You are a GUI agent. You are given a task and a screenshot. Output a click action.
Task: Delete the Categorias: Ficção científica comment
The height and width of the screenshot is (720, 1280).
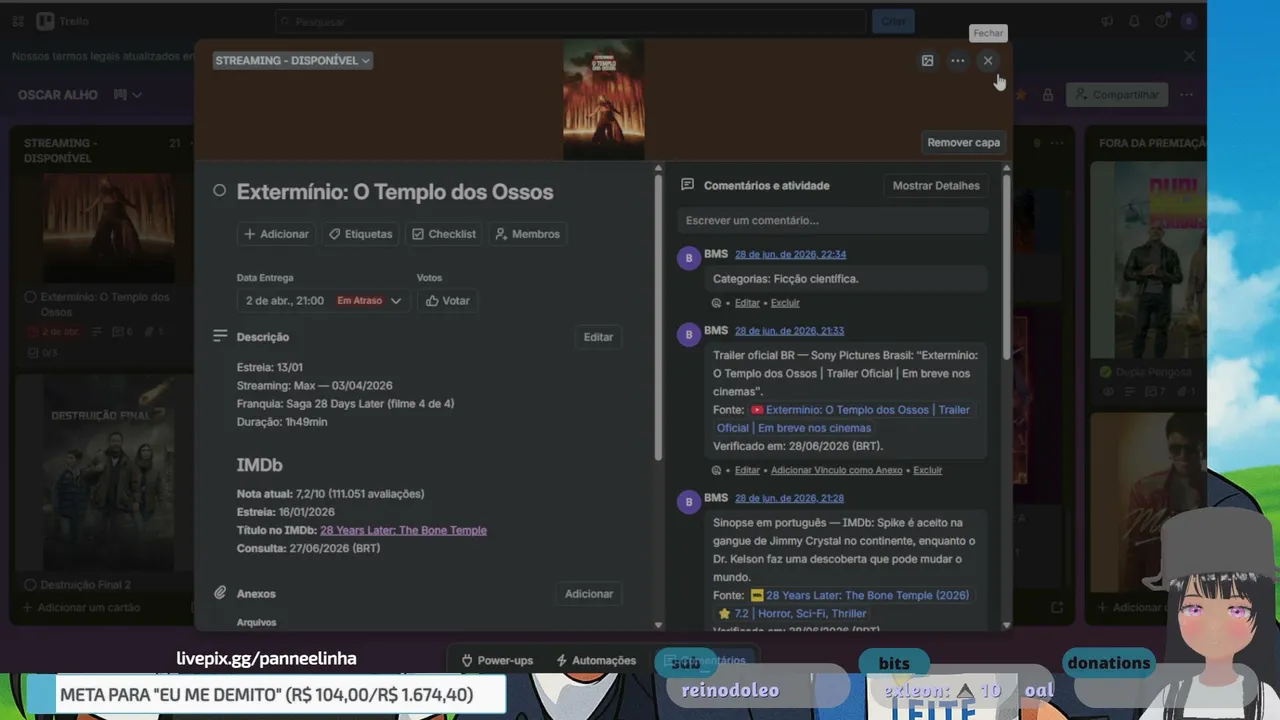click(785, 303)
